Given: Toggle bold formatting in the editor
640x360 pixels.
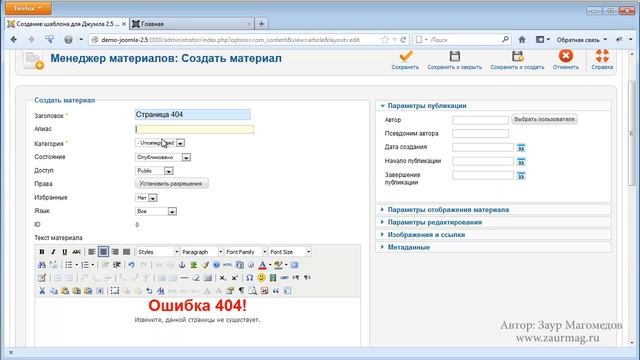Looking at the screenshot, I should [42, 252].
